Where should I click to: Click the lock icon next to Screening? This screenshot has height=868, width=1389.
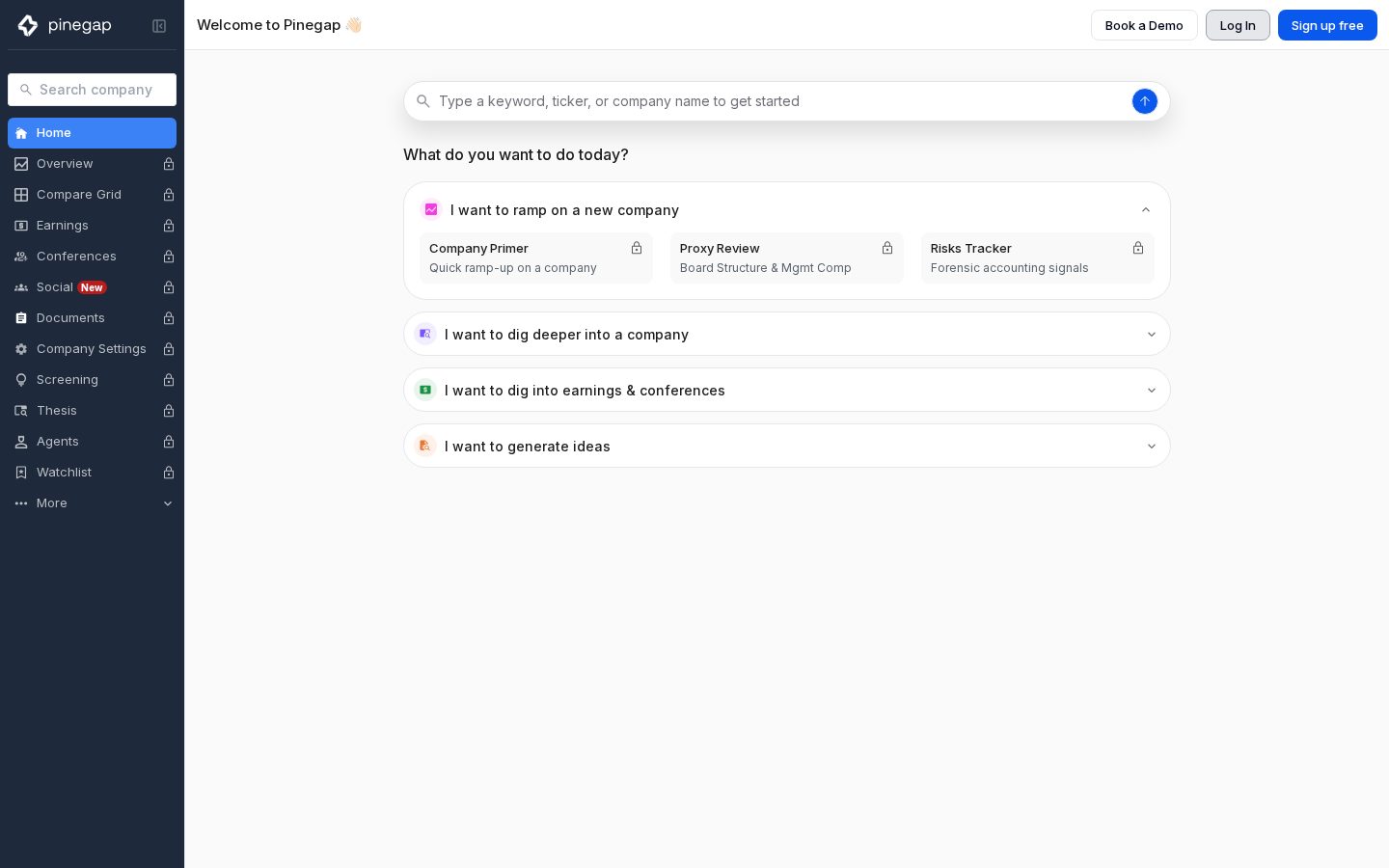coord(169,380)
